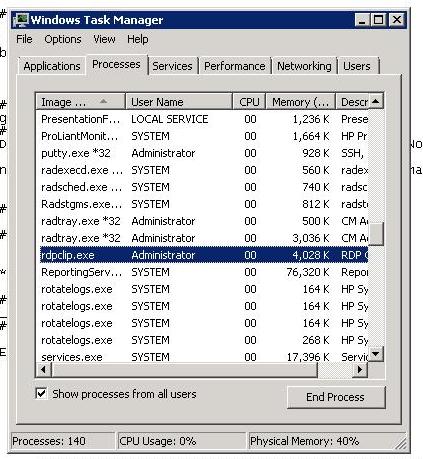This screenshot has width=423, height=459.
Task: Click LOCAL SERVICE user name cell
Action: tap(170, 119)
